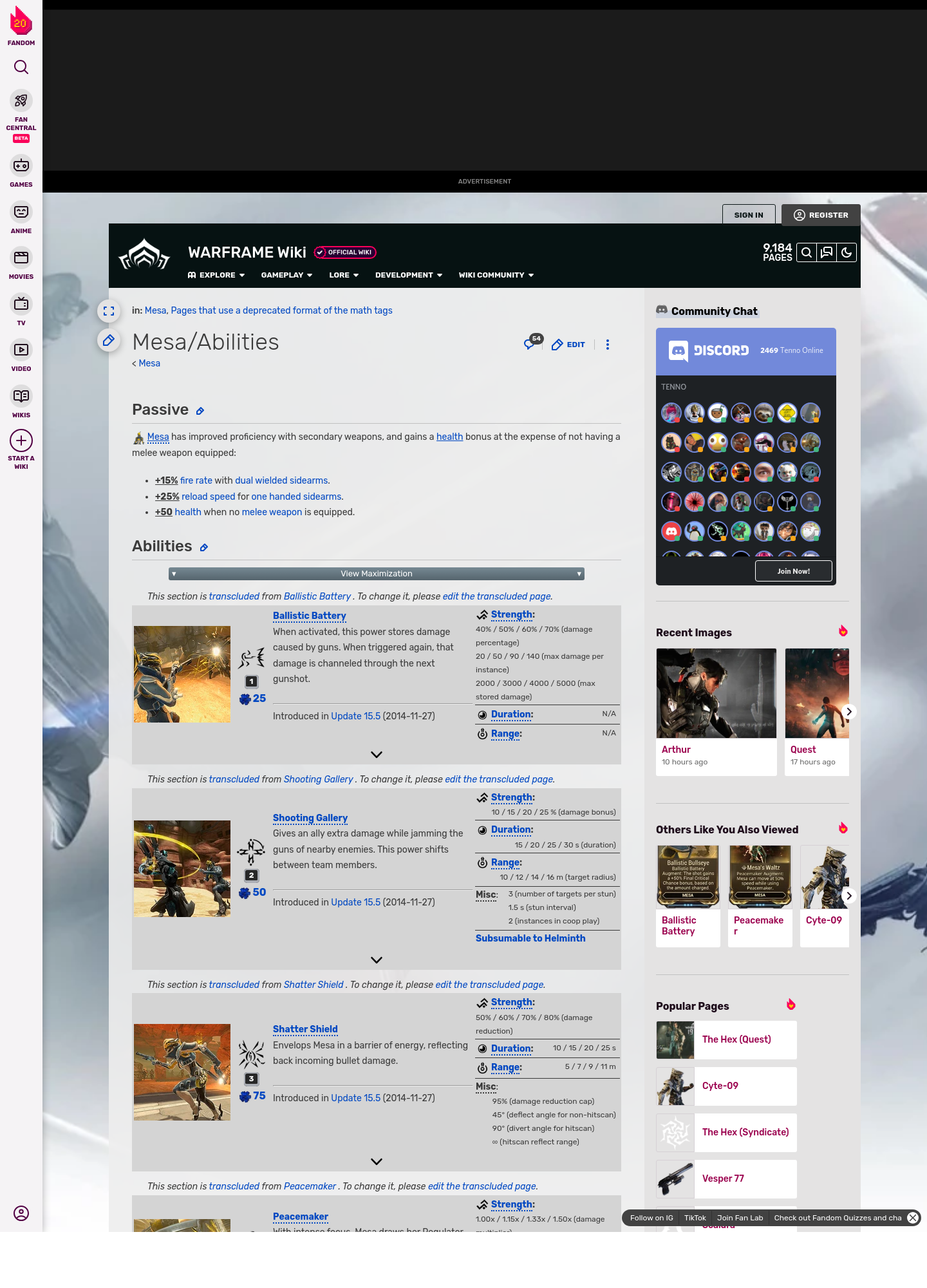927x1288 pixels.
Task: Click floating pencil edit icon
Action: click(109, 340)
